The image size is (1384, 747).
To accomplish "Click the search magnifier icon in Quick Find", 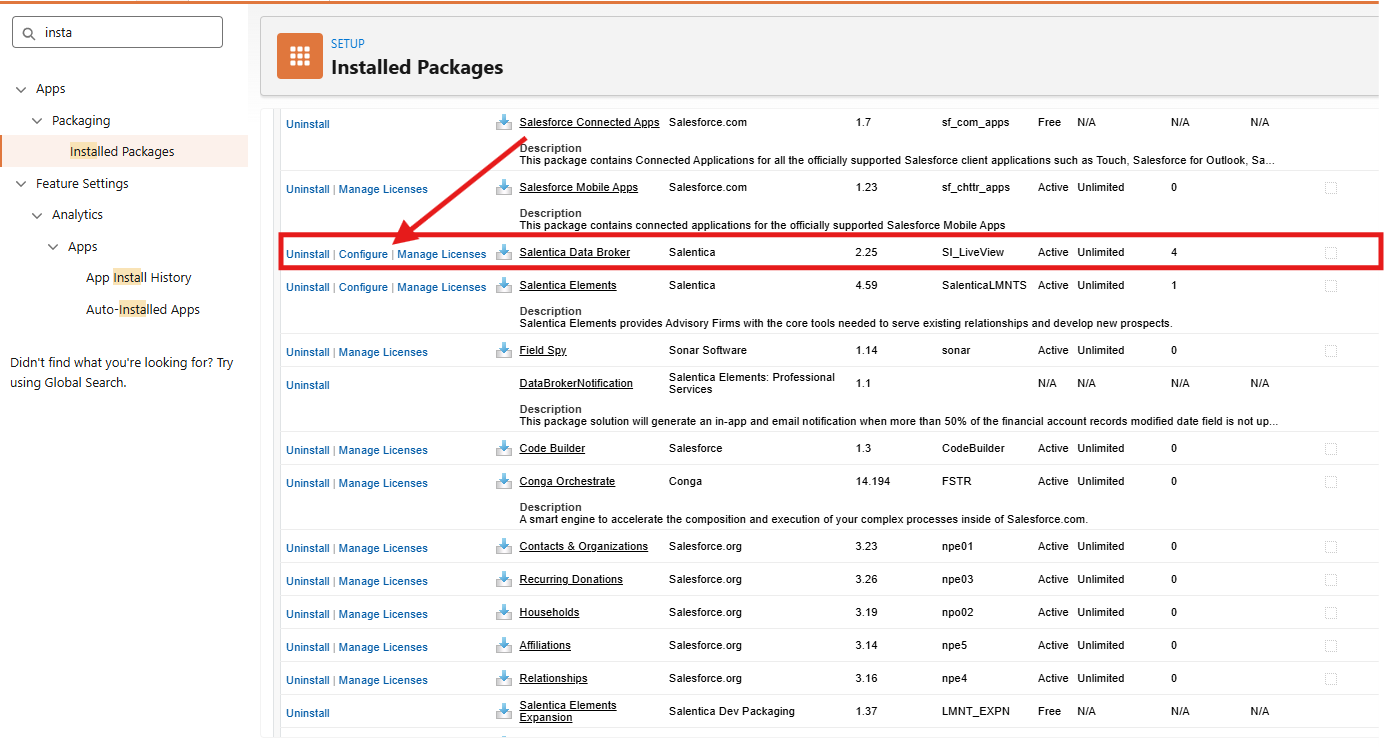I will point(29,33).
